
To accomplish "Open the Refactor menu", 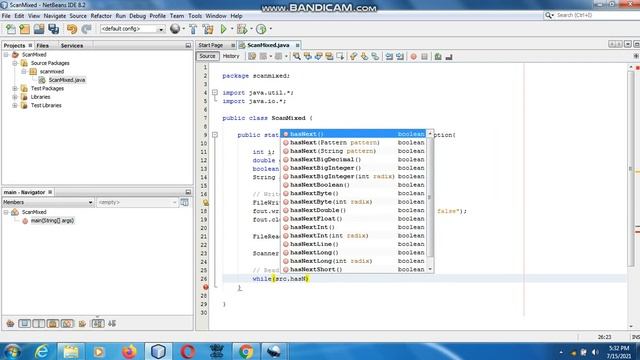I will point(101,16).
